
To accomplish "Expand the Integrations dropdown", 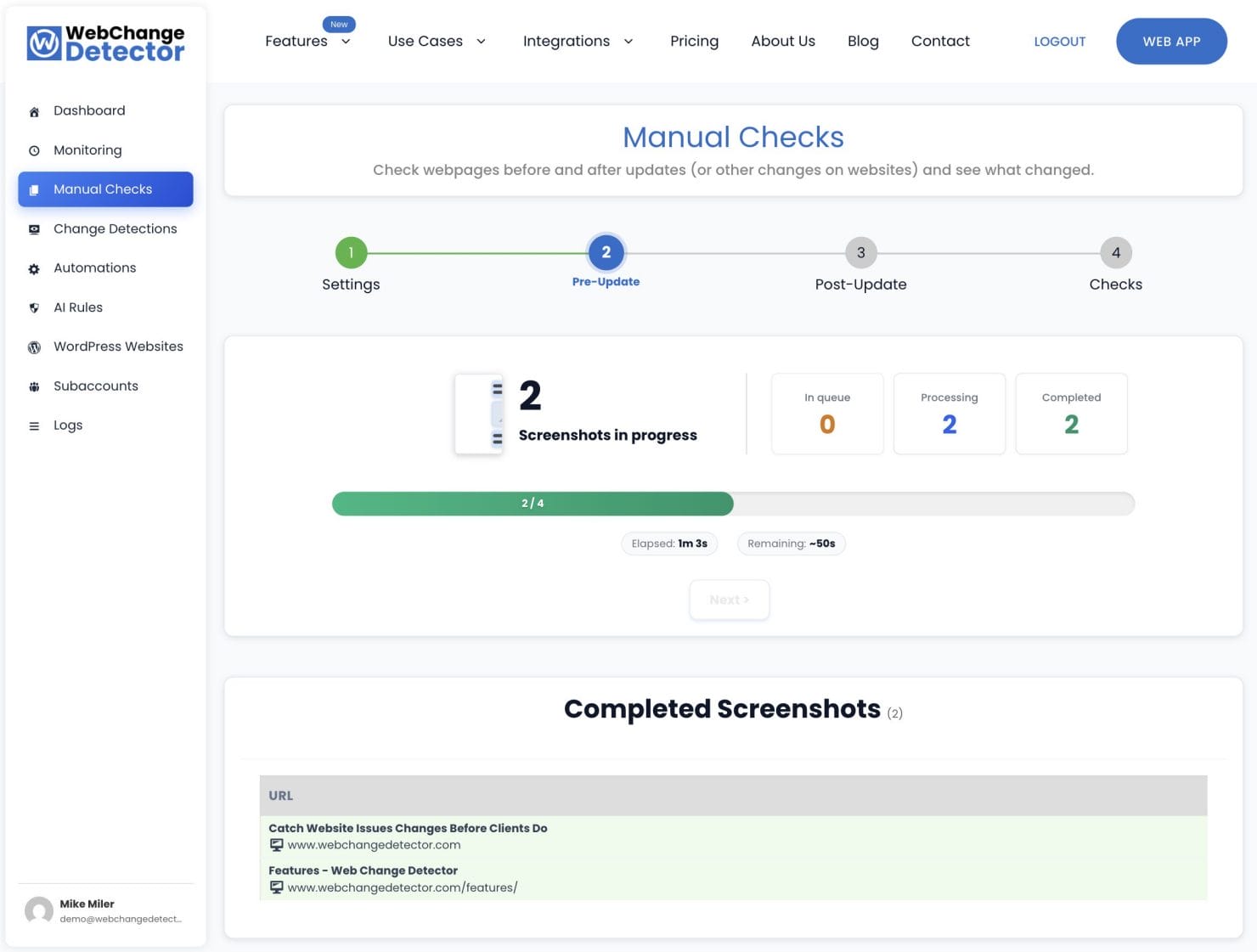I will pyautogui.click(x=578, y=41).
